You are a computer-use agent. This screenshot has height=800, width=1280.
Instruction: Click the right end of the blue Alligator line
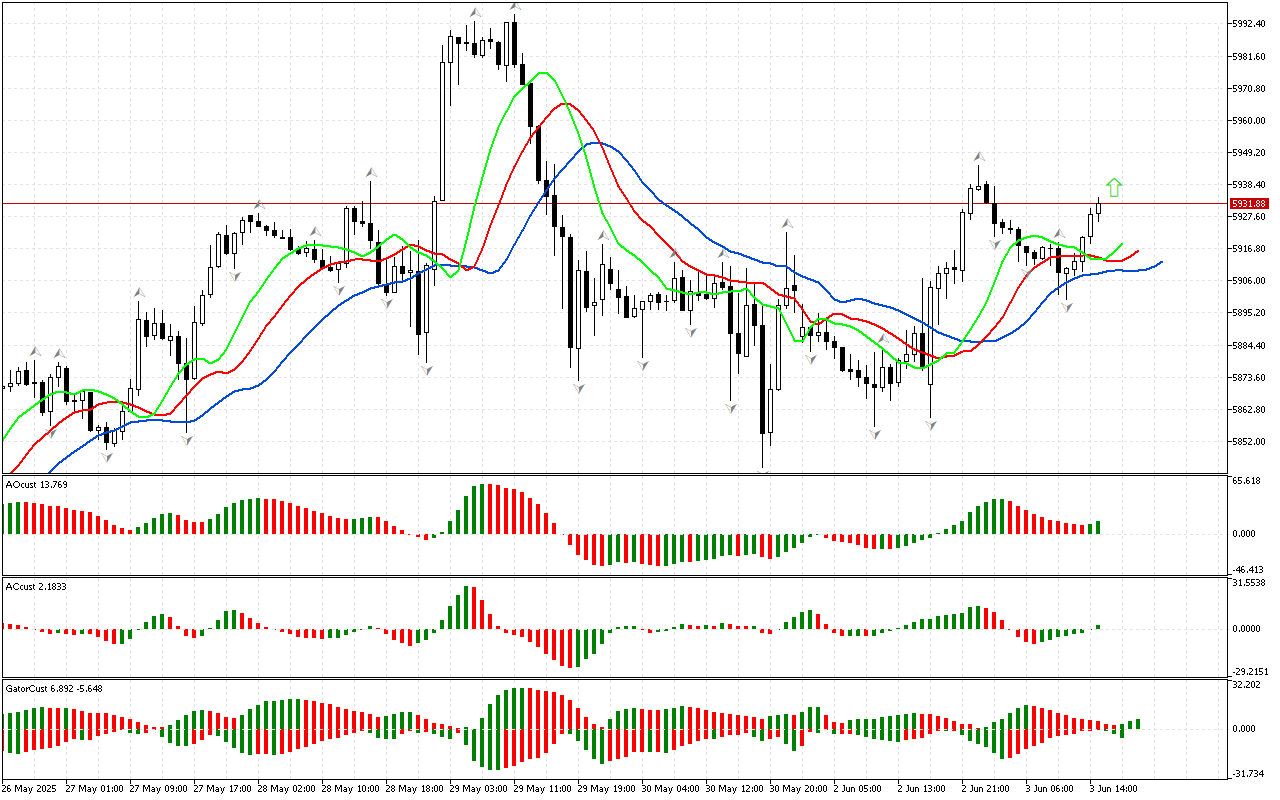coord(1160,262)
